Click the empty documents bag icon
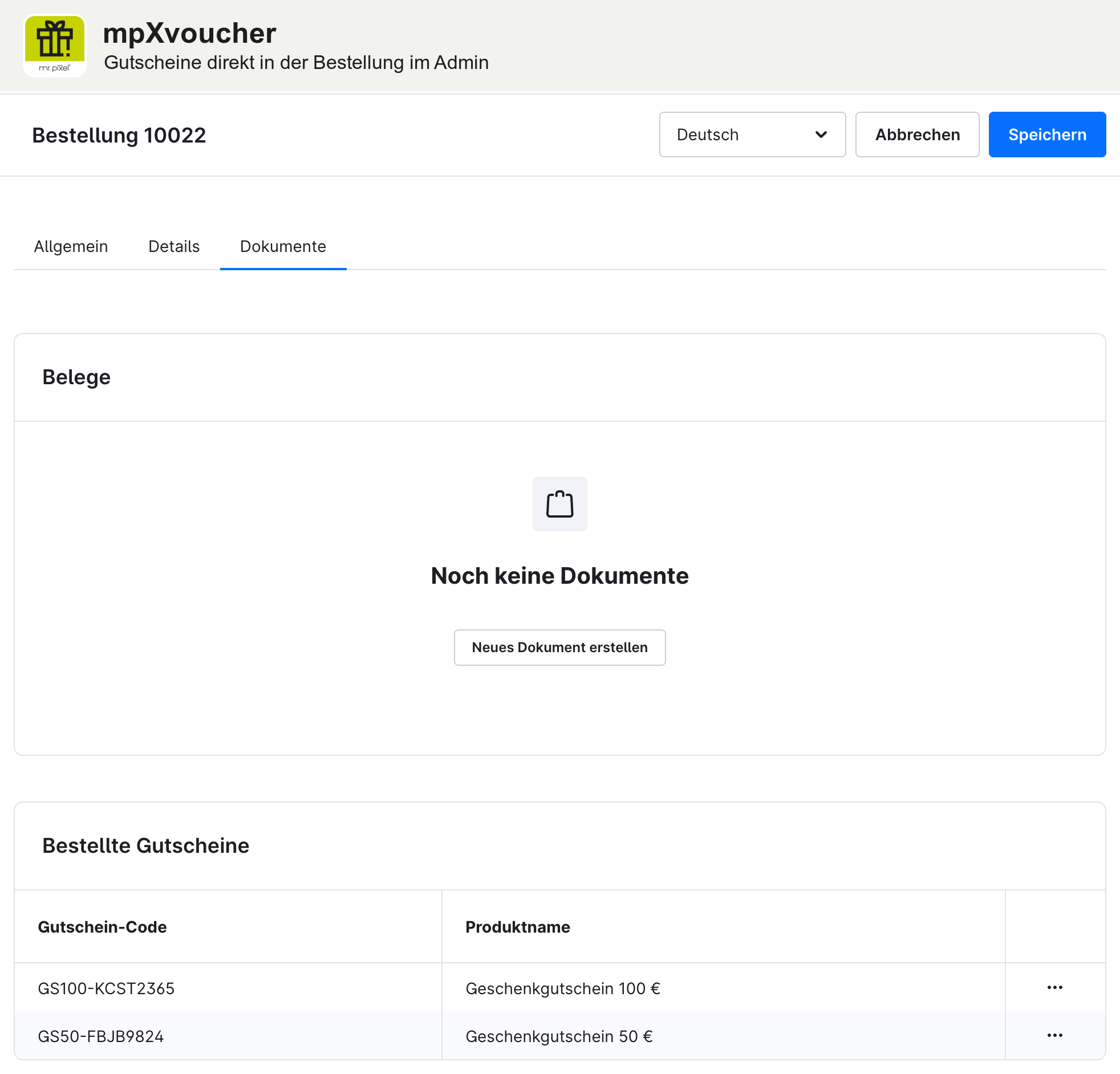The height and width of the screenshot is (1074, 1120). 560,504
